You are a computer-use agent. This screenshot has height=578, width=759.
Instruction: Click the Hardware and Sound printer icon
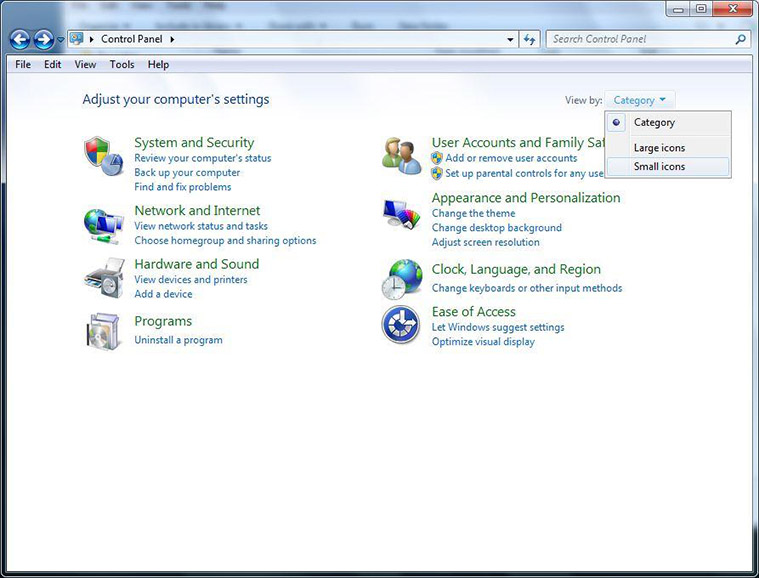coord(105,278)
